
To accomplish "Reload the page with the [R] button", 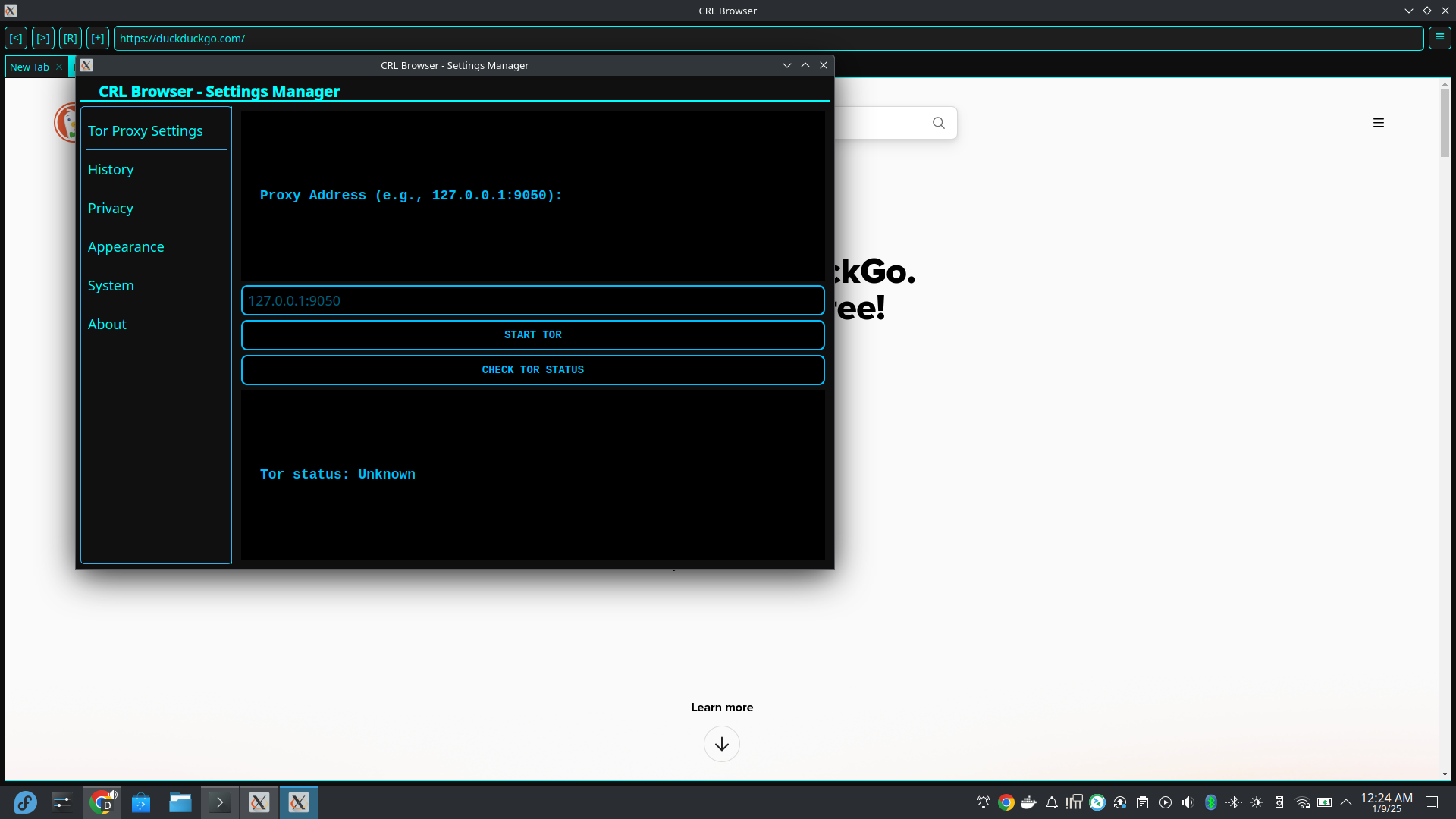I will [71, 38].
